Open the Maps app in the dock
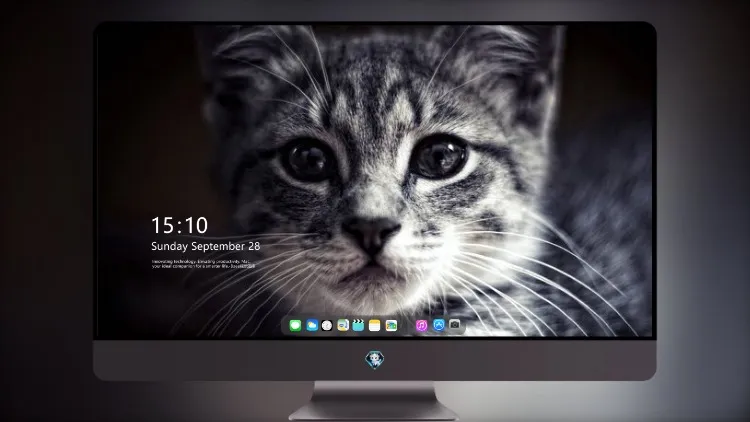Screen dimensions: 750x422 tap(343, 325)
